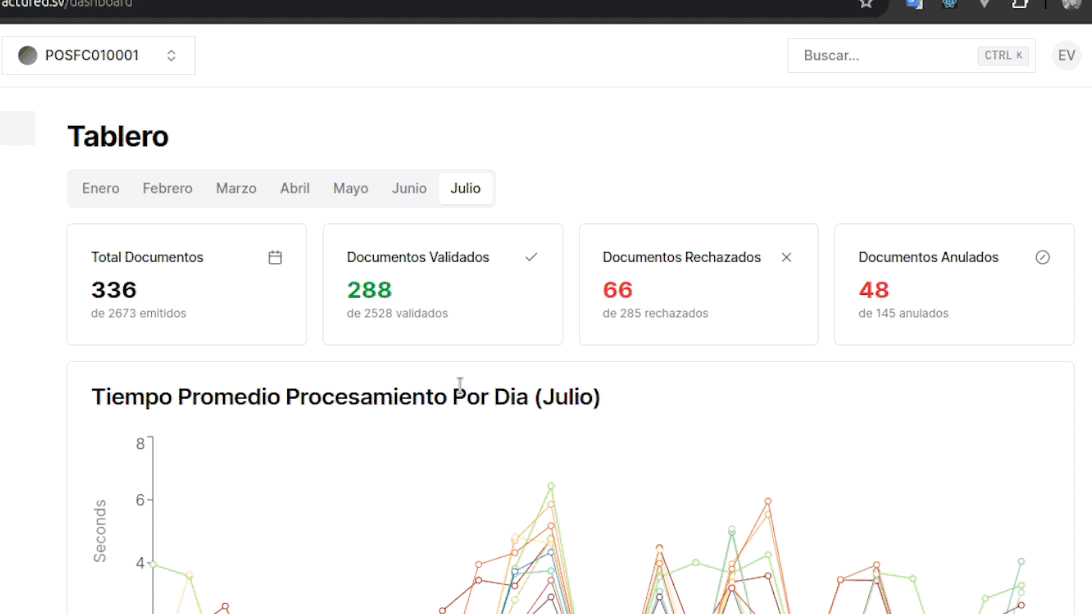Click the calendar icon in Total Documentos card

click(275, 257)
